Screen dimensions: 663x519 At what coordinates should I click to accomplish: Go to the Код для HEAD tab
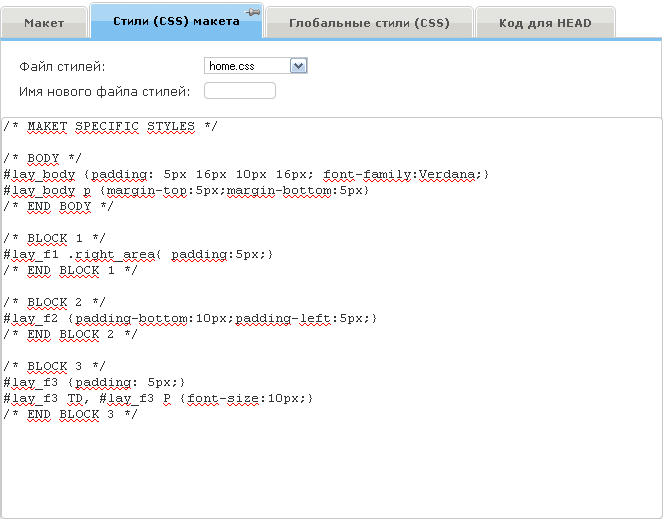[545, 22]
